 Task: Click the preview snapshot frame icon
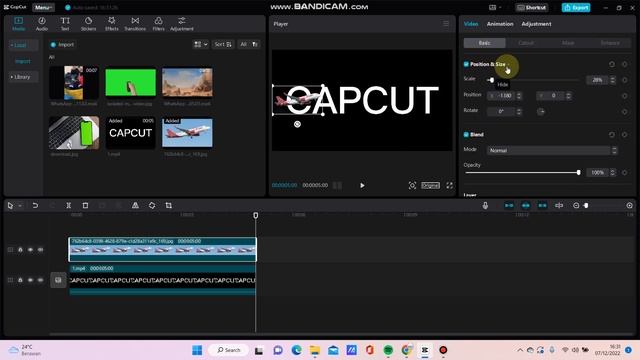412,186
